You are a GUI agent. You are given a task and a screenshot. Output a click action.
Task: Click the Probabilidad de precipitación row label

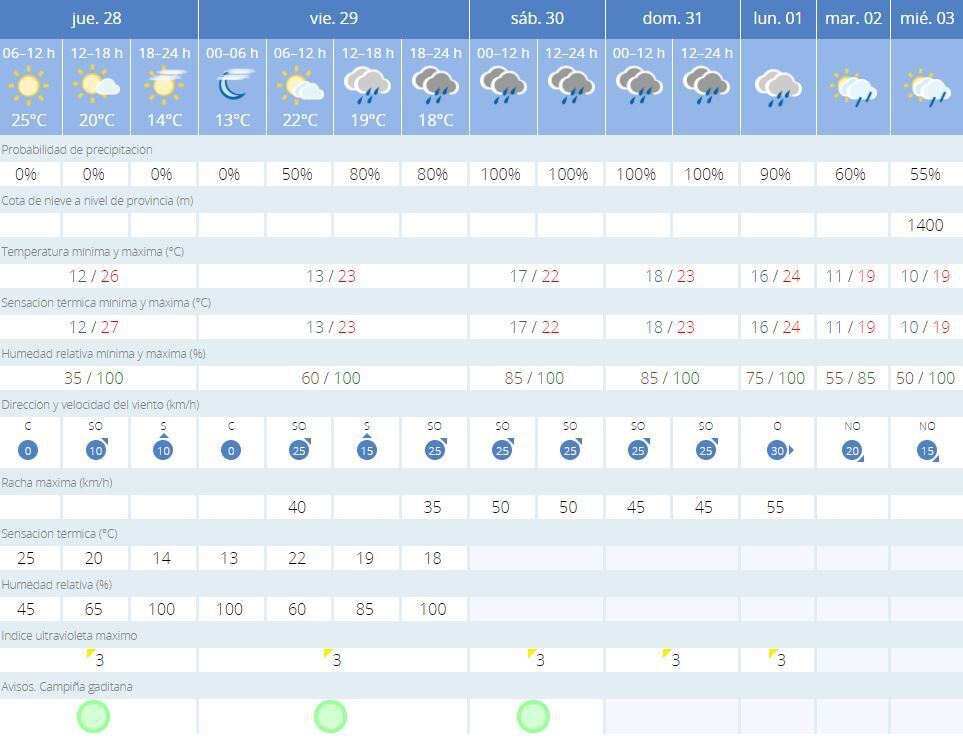tap(77, 149)
